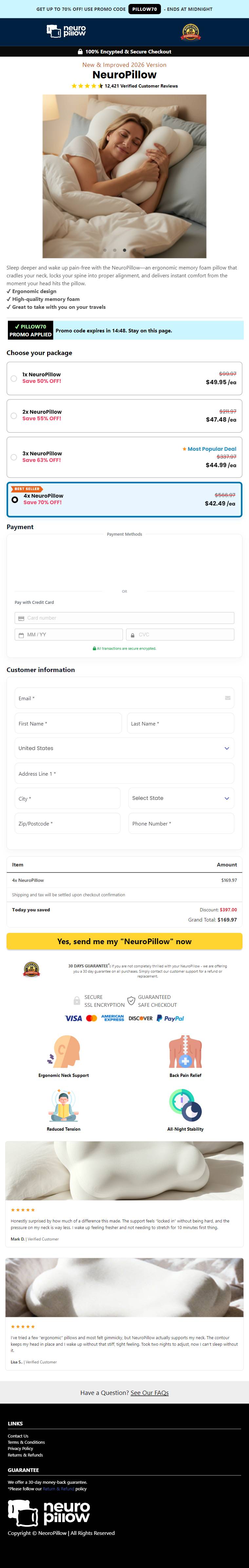Click the Visa card logo

[x=73, y=1018]
